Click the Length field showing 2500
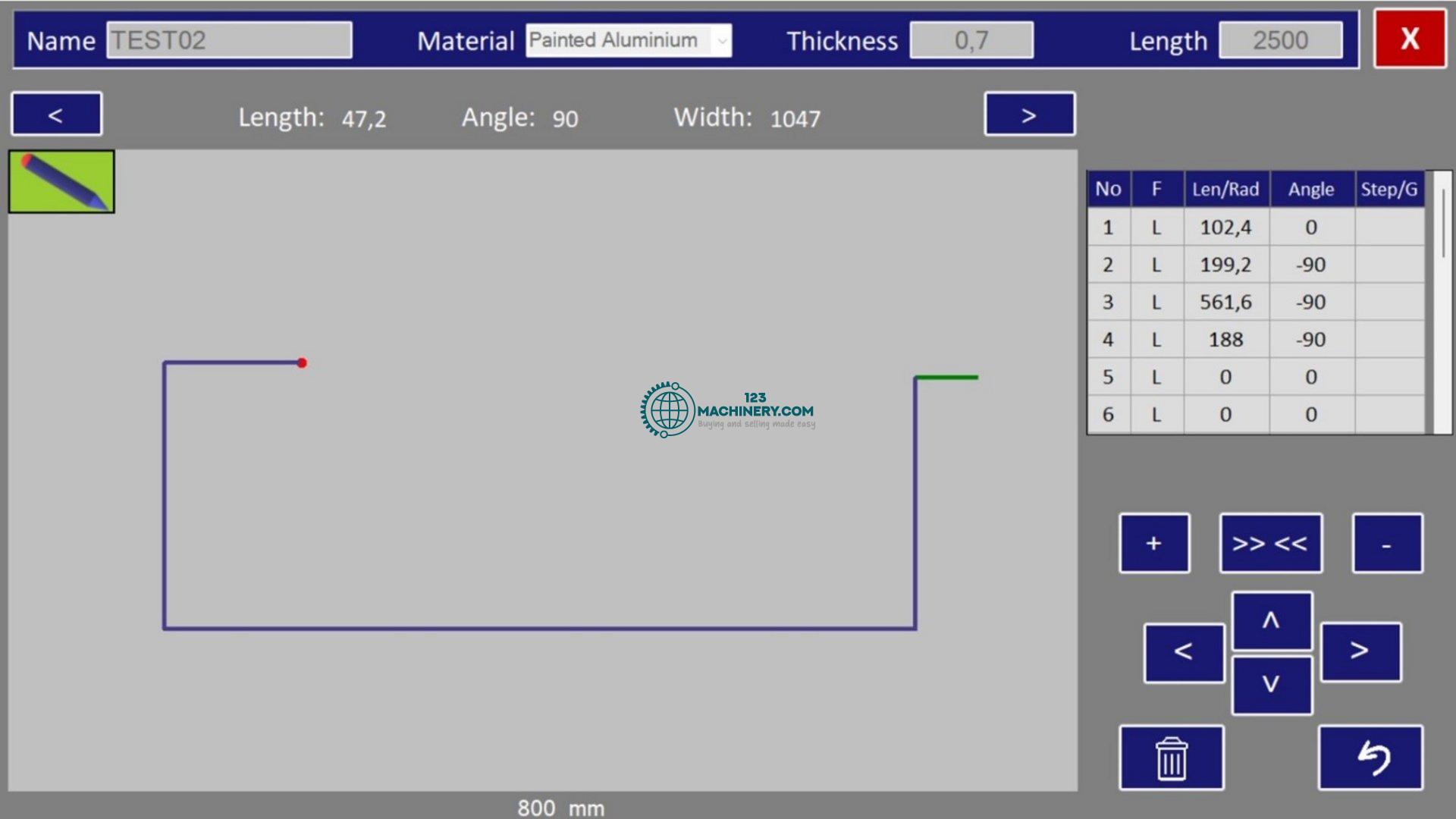The width and height of the screenshot is (1456, 819). pos(1280,40)
